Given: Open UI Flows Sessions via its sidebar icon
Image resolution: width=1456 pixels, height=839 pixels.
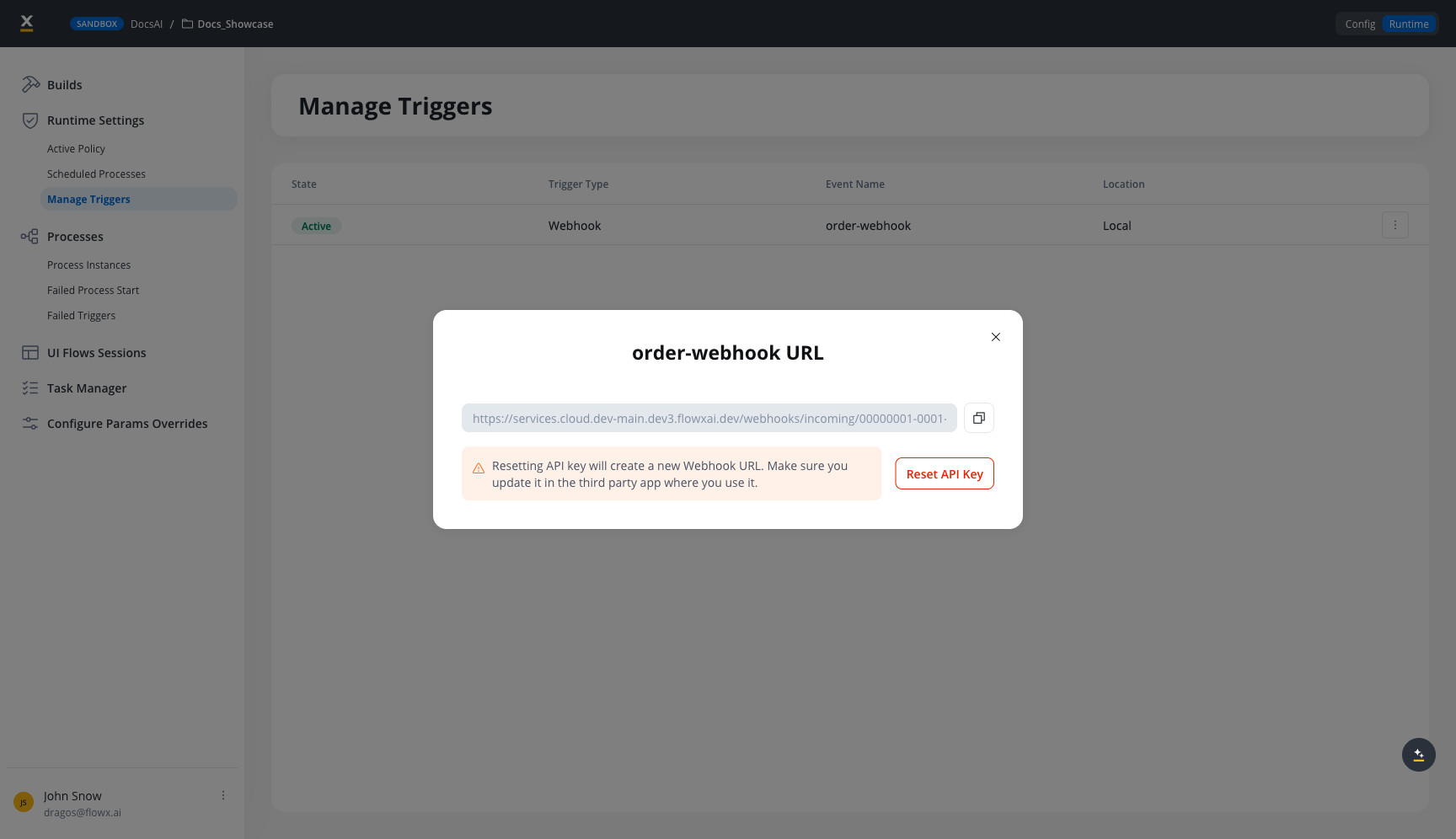Looking at the screenshot, I should pos(30,352).
